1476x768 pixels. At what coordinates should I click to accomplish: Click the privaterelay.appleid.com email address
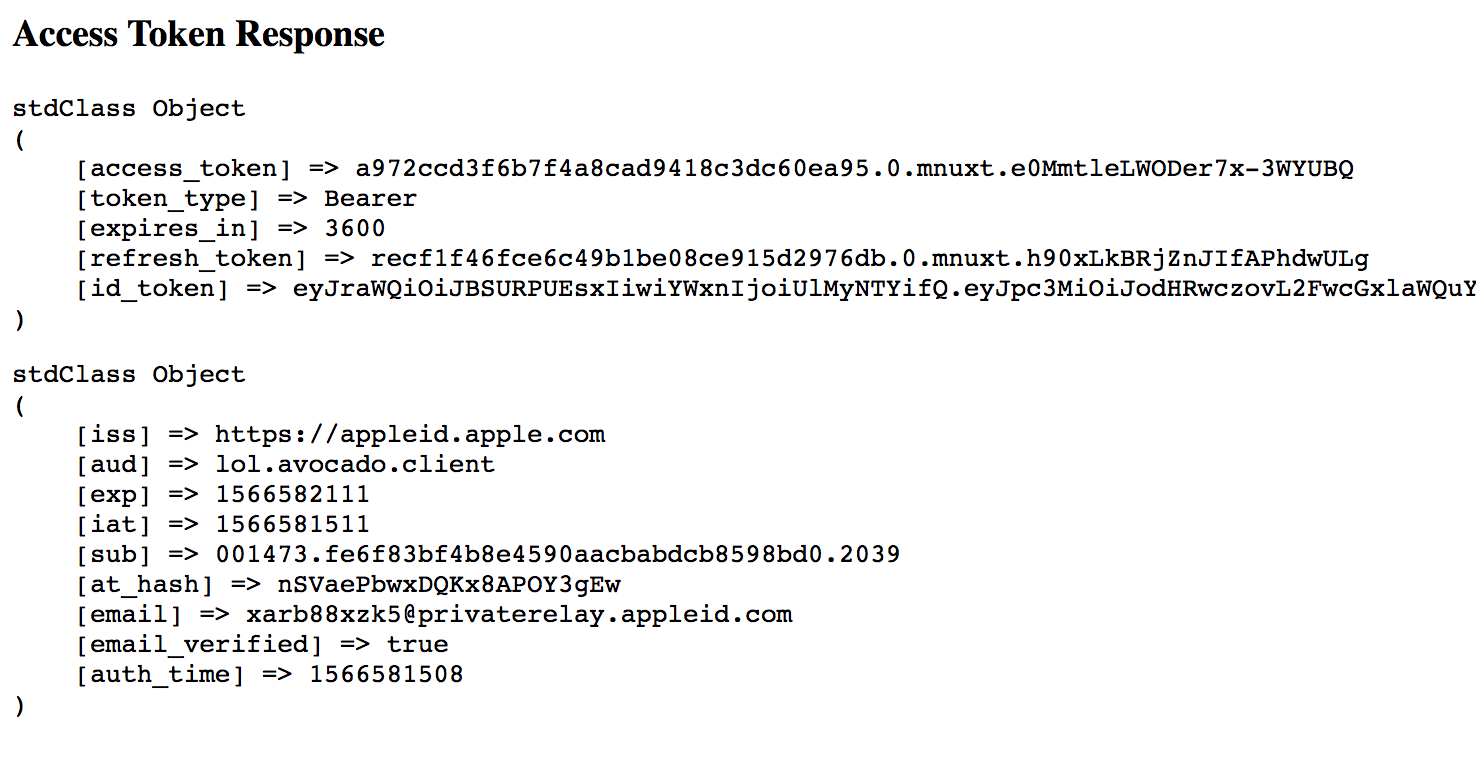[519, 614]
